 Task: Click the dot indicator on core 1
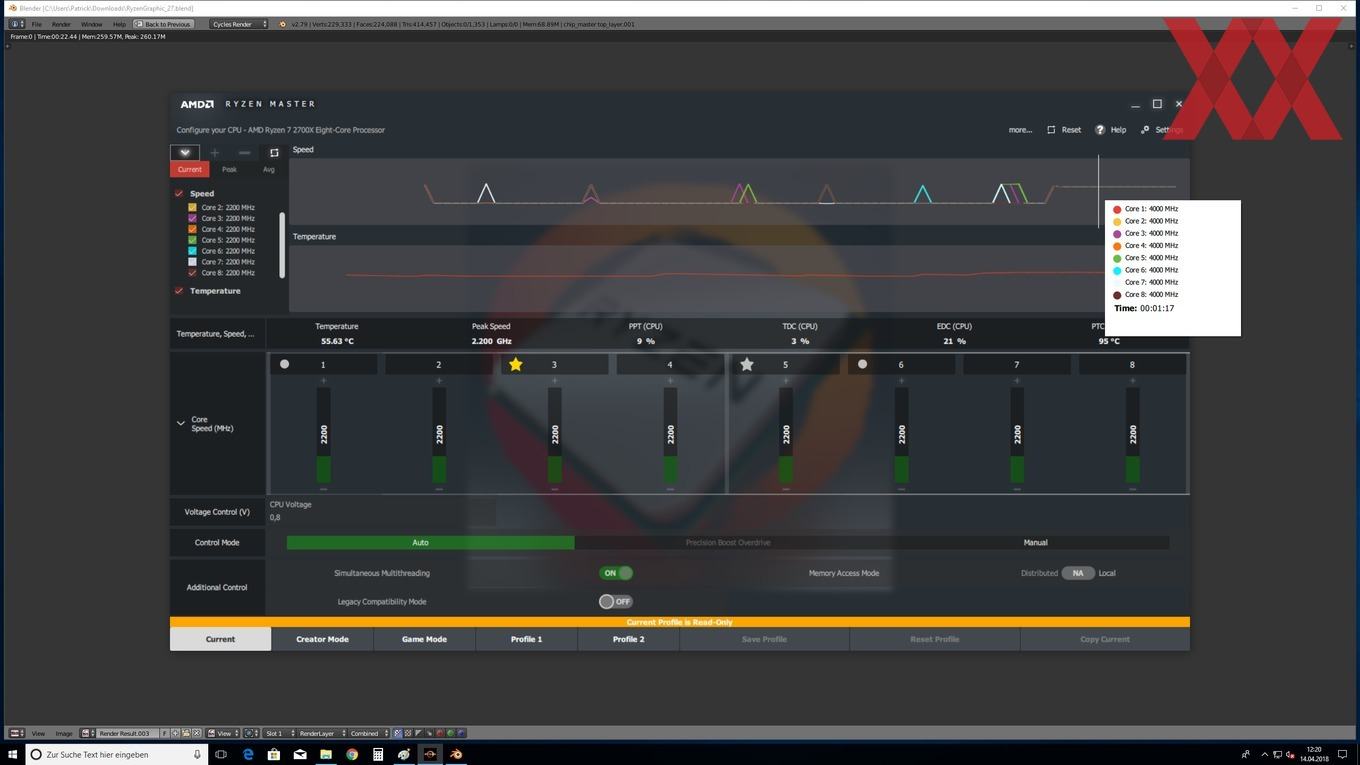285,364
